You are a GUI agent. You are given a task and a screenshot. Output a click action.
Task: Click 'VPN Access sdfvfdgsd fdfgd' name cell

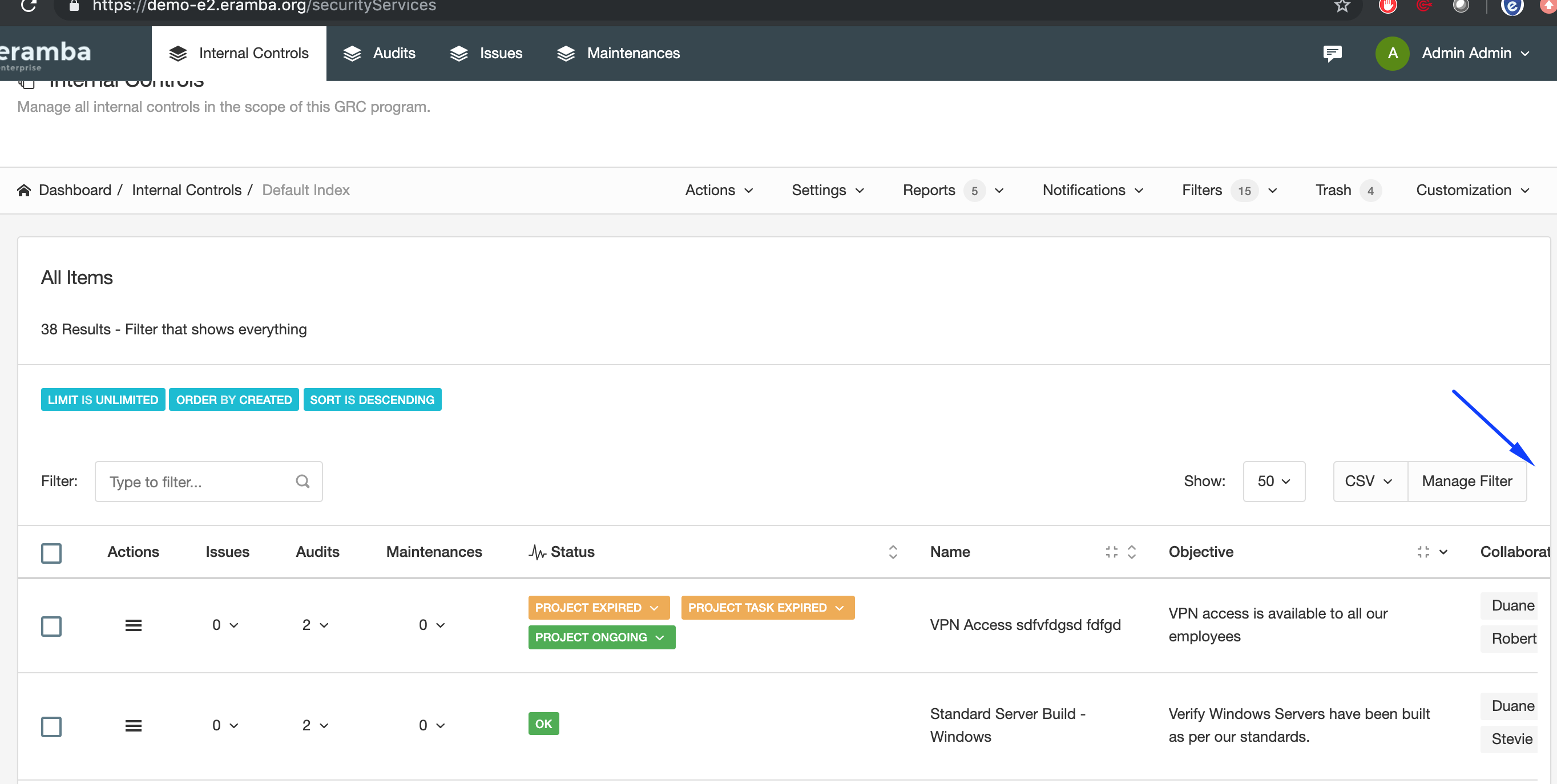pos(1025,625)
